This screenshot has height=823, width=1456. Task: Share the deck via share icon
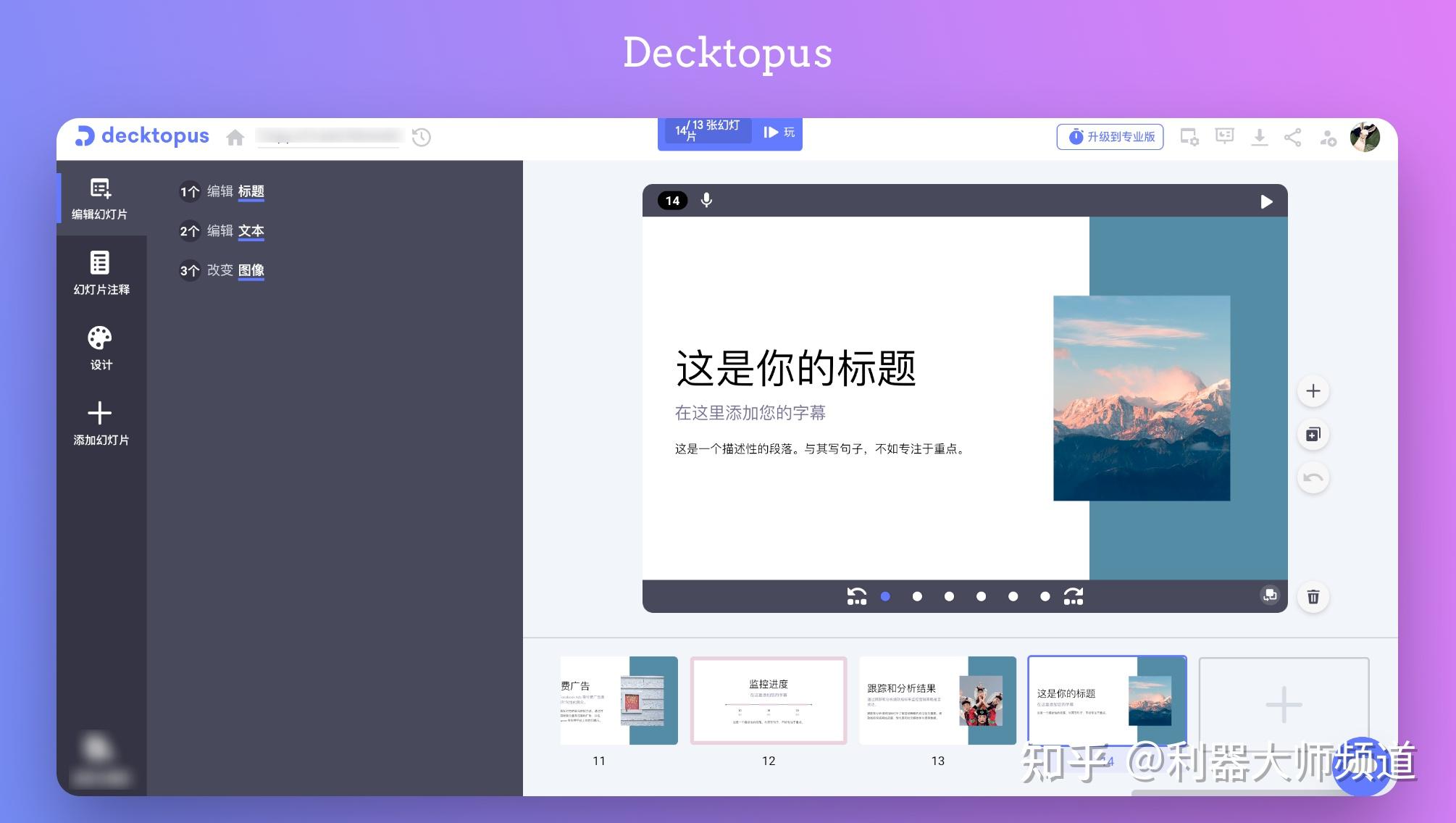[1292, 137]
